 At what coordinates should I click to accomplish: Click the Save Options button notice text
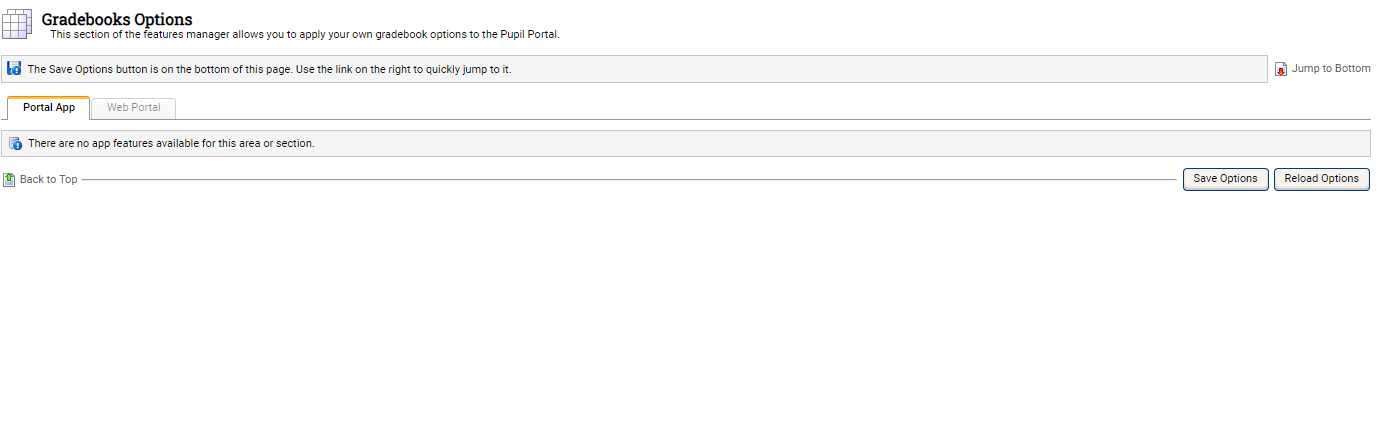pyautogui.click(x=269, y=70)
